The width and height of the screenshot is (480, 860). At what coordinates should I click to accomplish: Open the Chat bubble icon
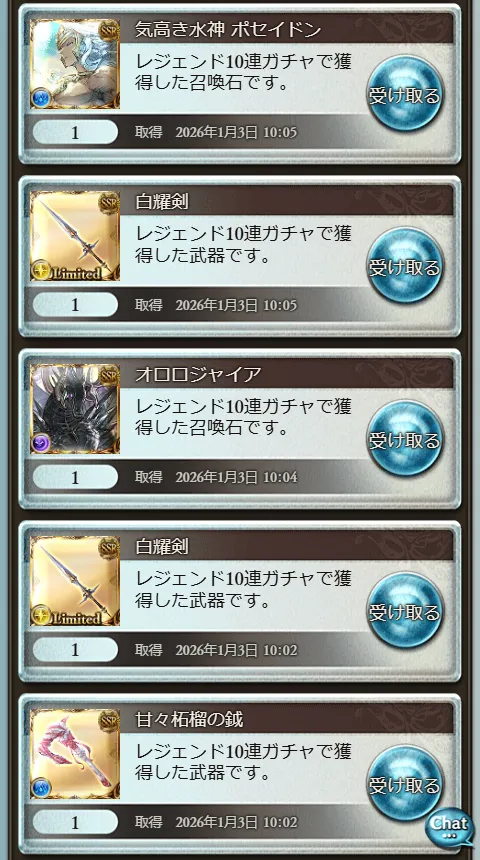coord(449,827)
